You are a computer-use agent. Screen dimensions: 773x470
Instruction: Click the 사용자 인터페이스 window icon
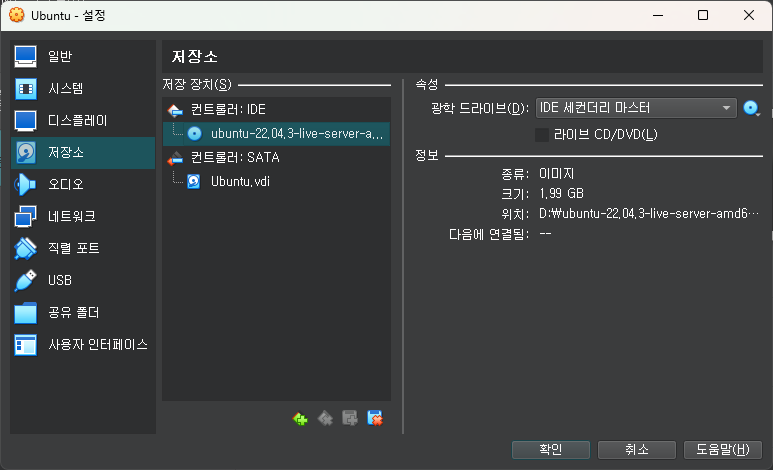tap(25, 345)
